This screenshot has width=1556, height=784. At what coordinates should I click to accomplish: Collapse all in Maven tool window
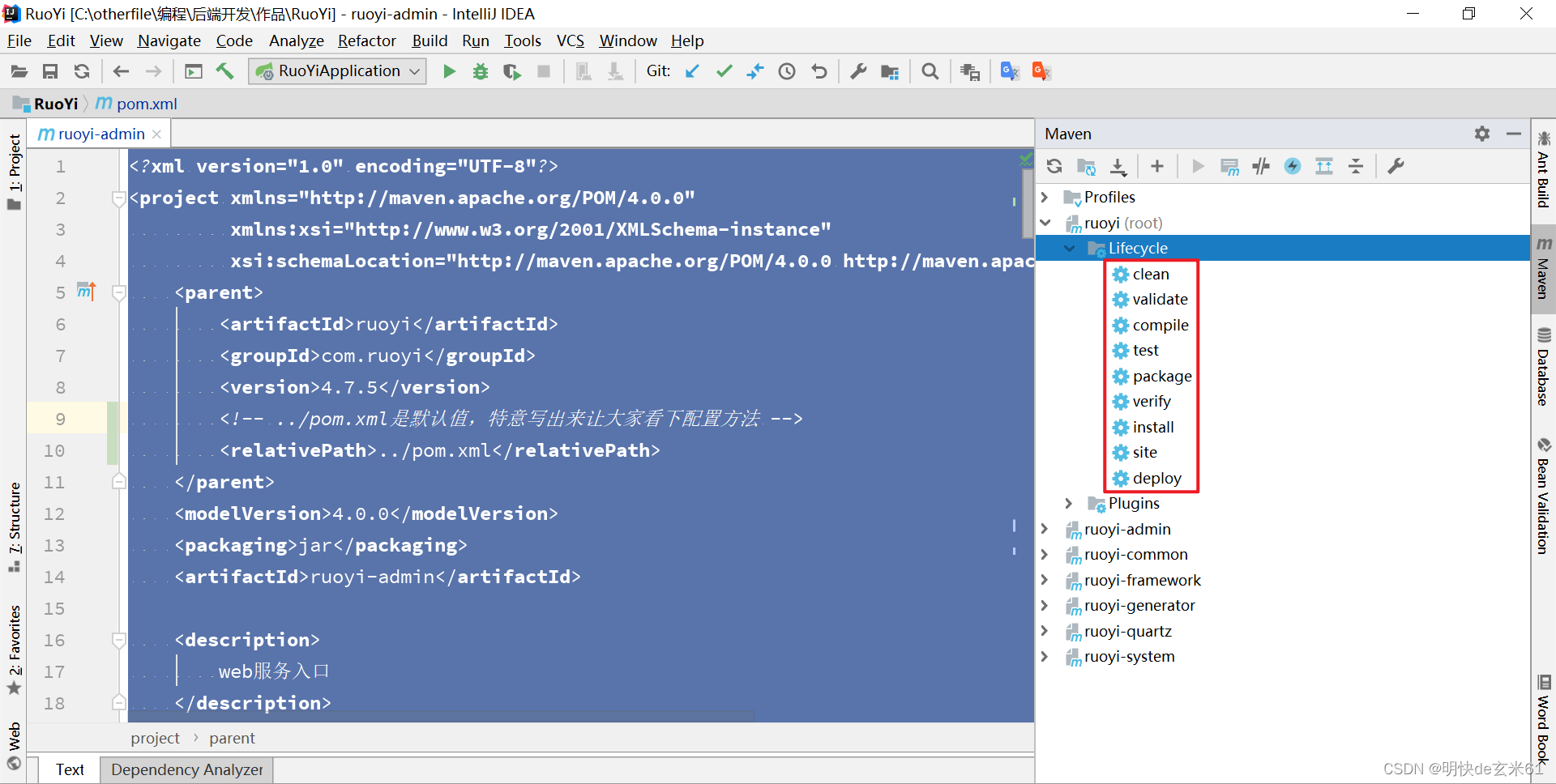(1356, 166)
